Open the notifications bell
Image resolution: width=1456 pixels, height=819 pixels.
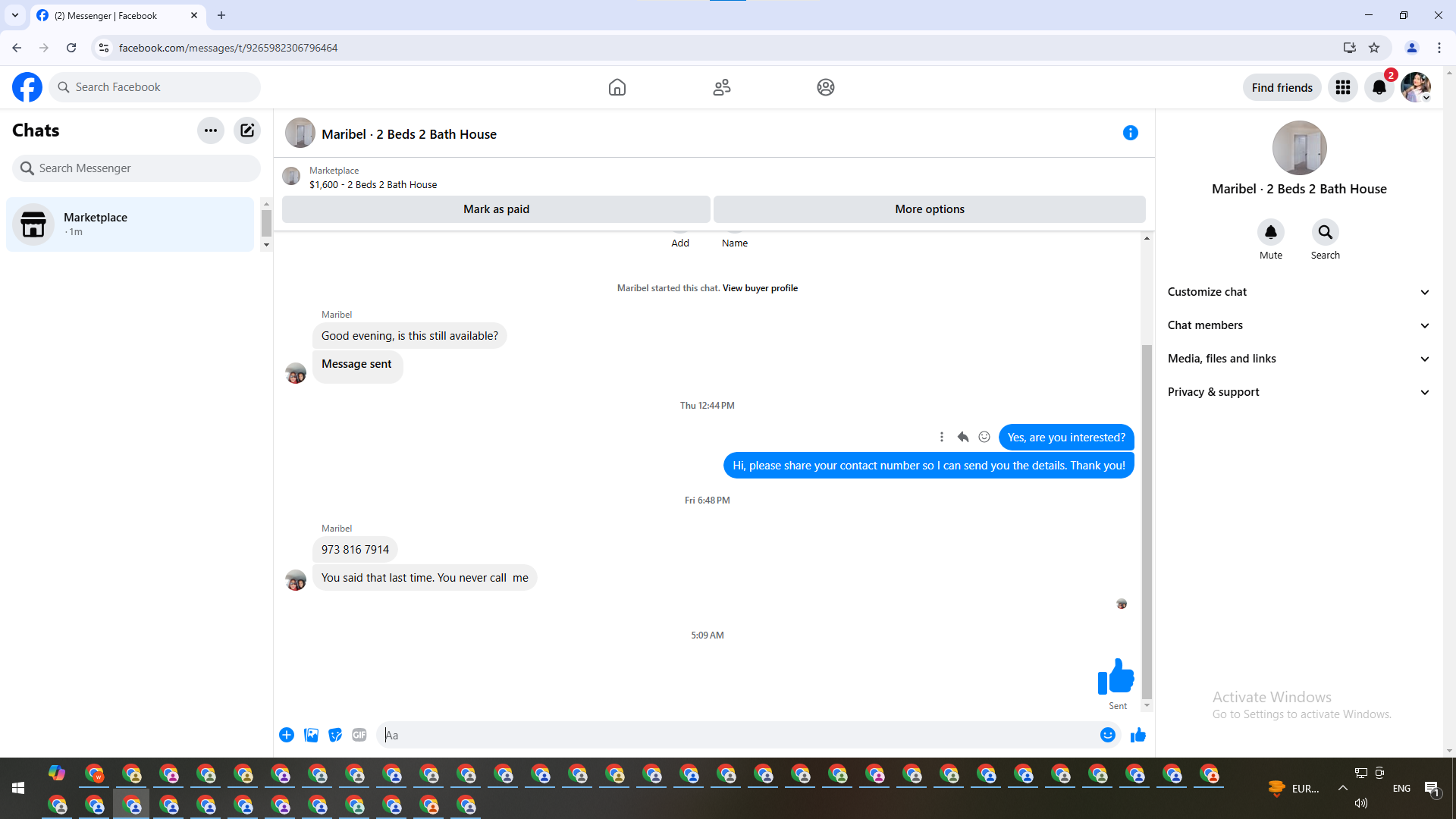pyautogui.click(x=1379, y=87)
